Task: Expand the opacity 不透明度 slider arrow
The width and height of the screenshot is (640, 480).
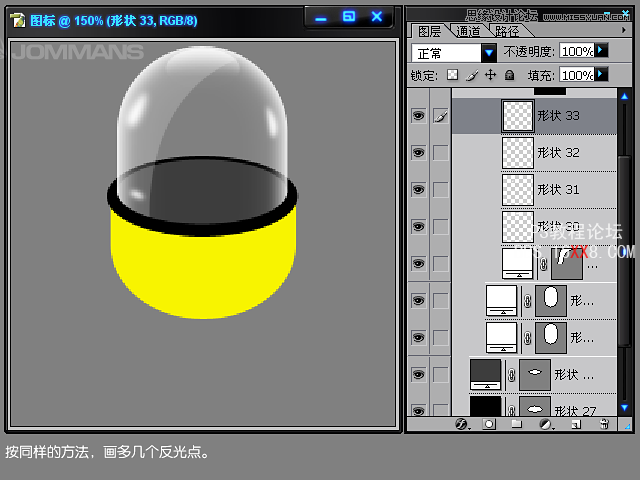Action: (601, 50)
